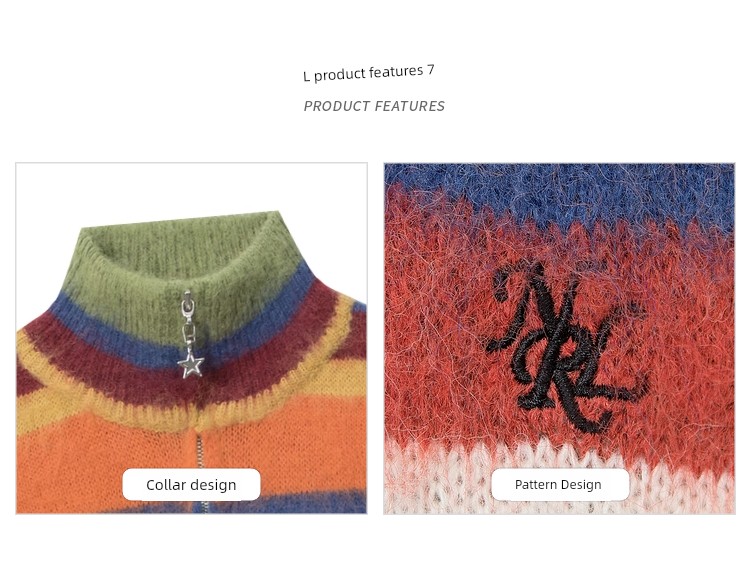750x572 pixels.
Task: Click the number 7 in the heading
Action: pos(430,70)
